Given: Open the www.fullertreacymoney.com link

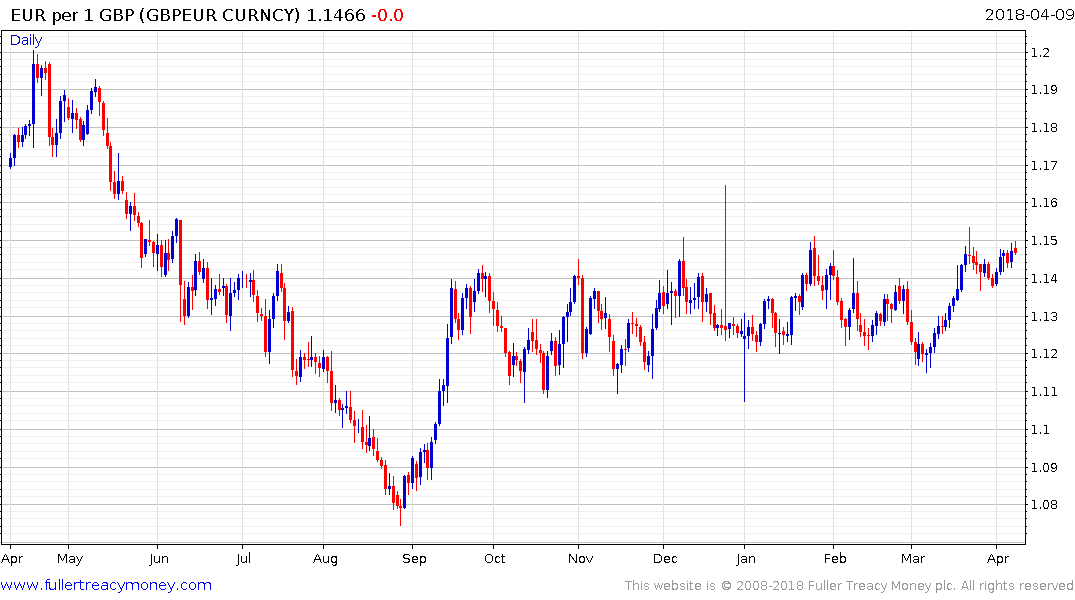Looking at the screenshot, I should click(106, 585).
